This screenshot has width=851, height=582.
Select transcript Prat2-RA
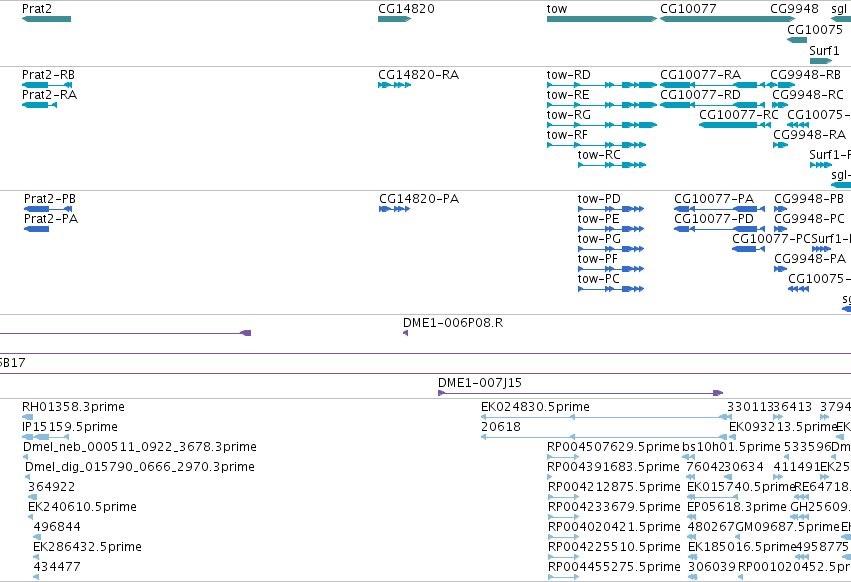(x=39, y=105)
